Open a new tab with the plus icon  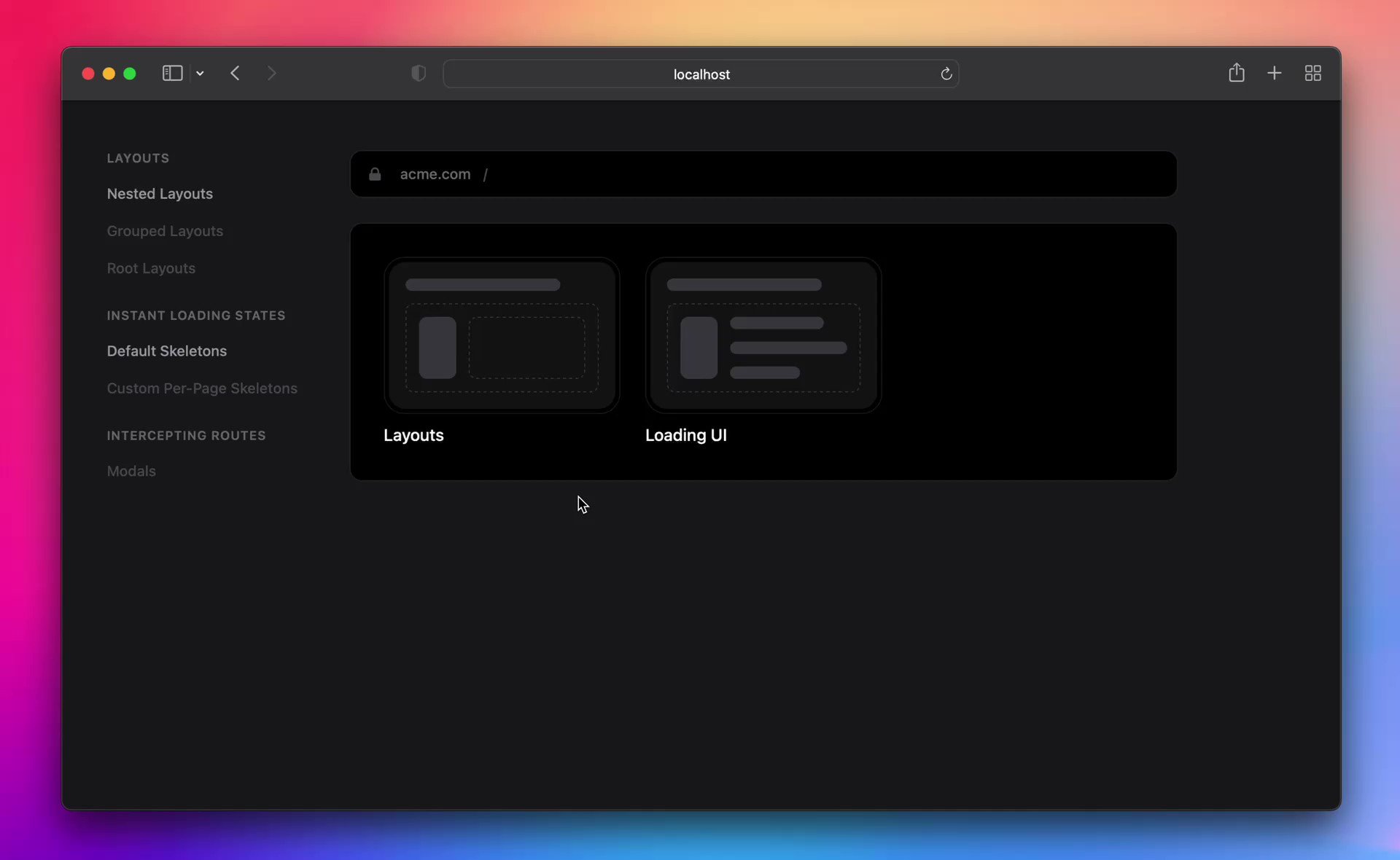tap(1274, 73)
